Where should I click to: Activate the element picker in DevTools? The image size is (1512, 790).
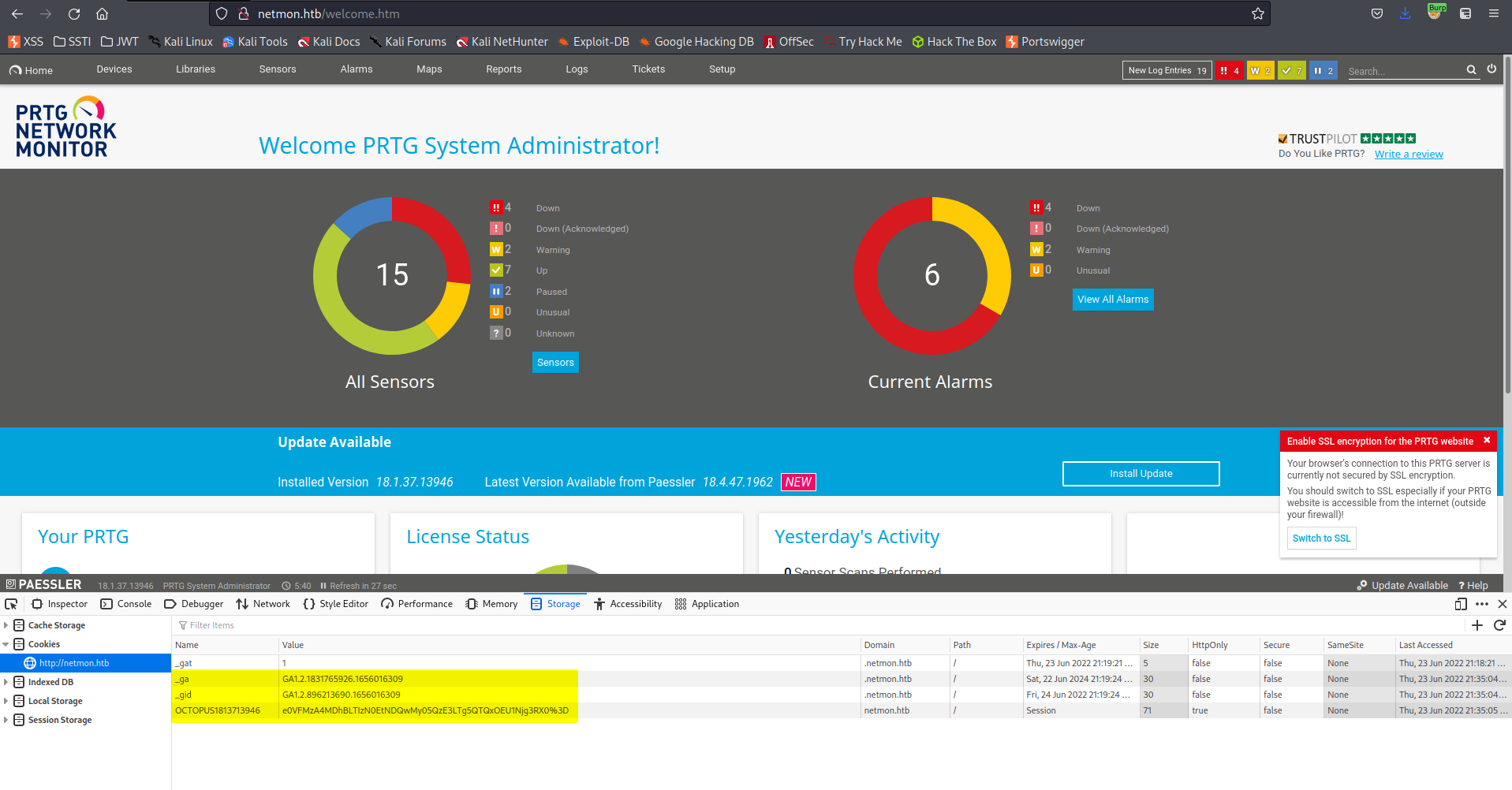(11, 604)
